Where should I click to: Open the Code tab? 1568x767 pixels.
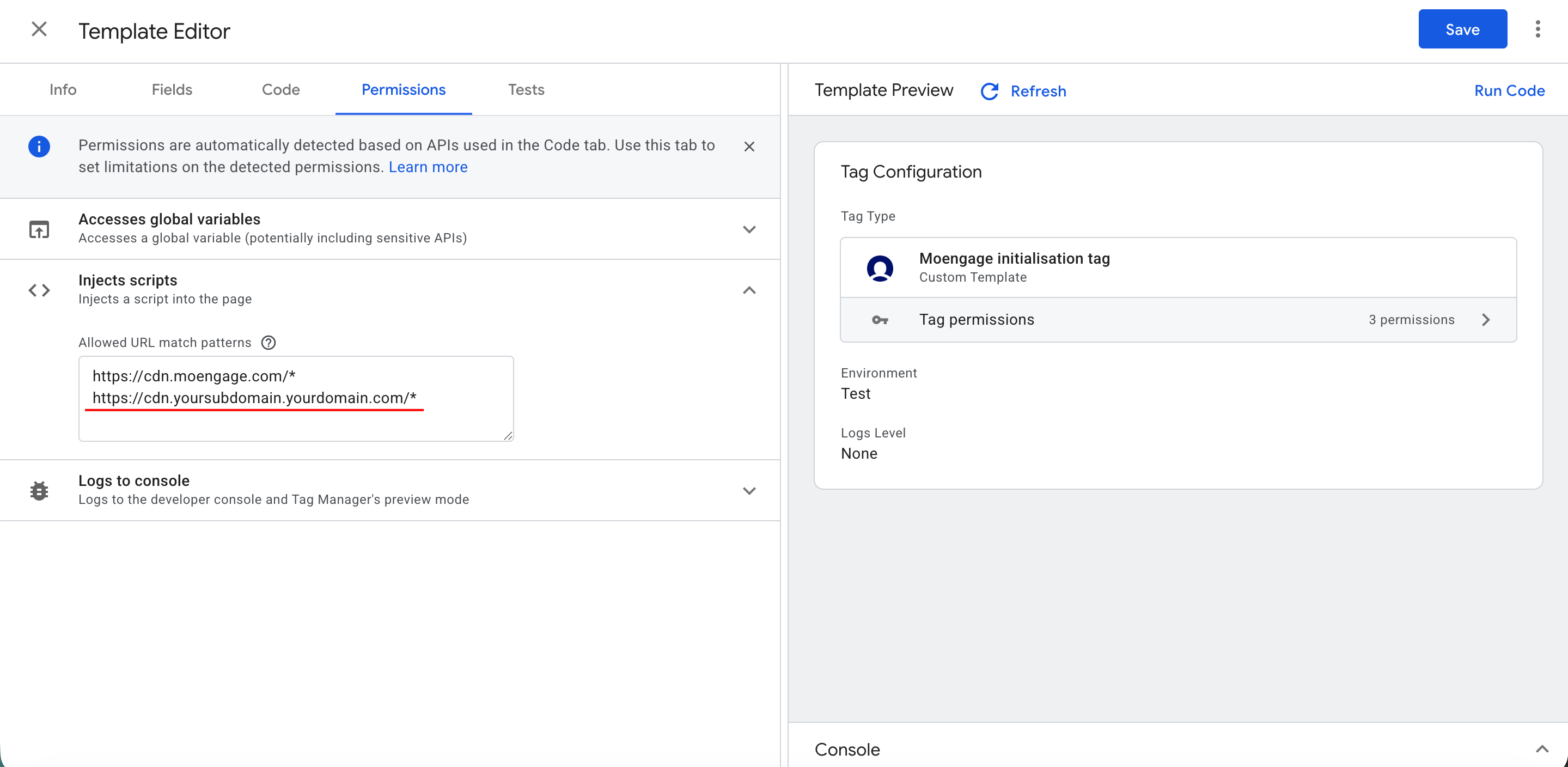pos(280,90)
